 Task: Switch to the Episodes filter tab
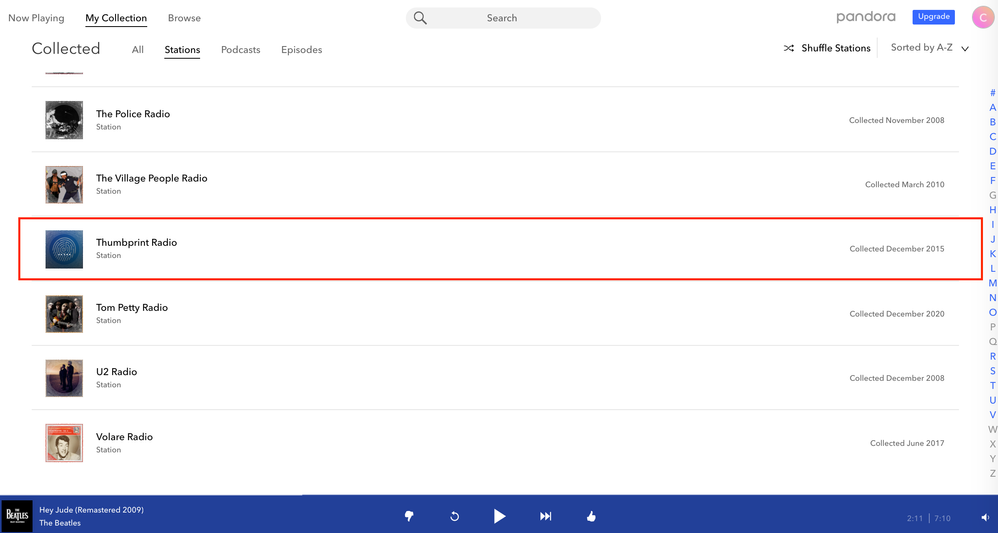pos(302,50)
